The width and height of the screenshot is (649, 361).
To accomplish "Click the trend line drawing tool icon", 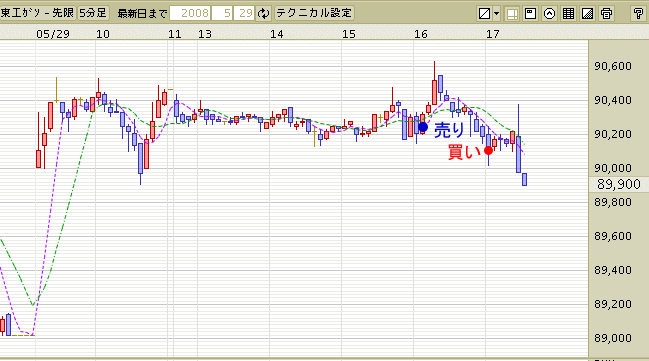I will pyautogui.click(x=484, y=13).
